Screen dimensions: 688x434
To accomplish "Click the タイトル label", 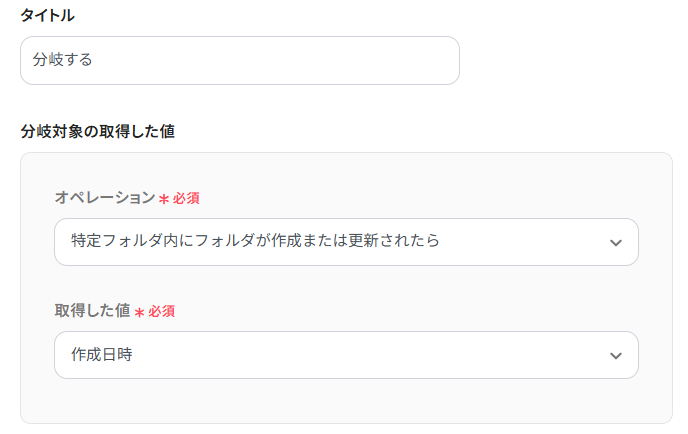I will 47,15.
